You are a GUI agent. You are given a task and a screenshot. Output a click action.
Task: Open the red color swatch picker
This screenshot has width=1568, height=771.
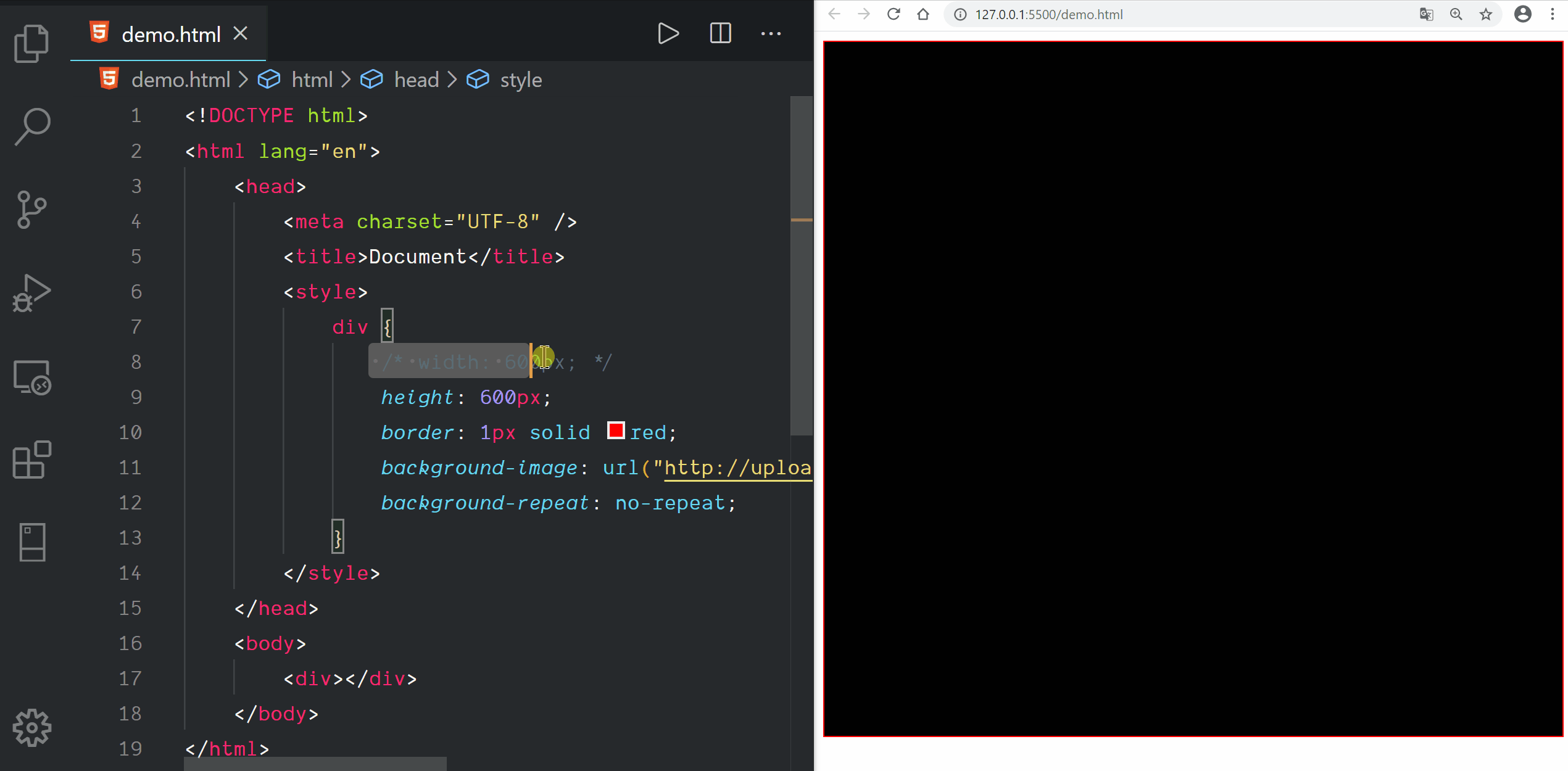[615, 431]
